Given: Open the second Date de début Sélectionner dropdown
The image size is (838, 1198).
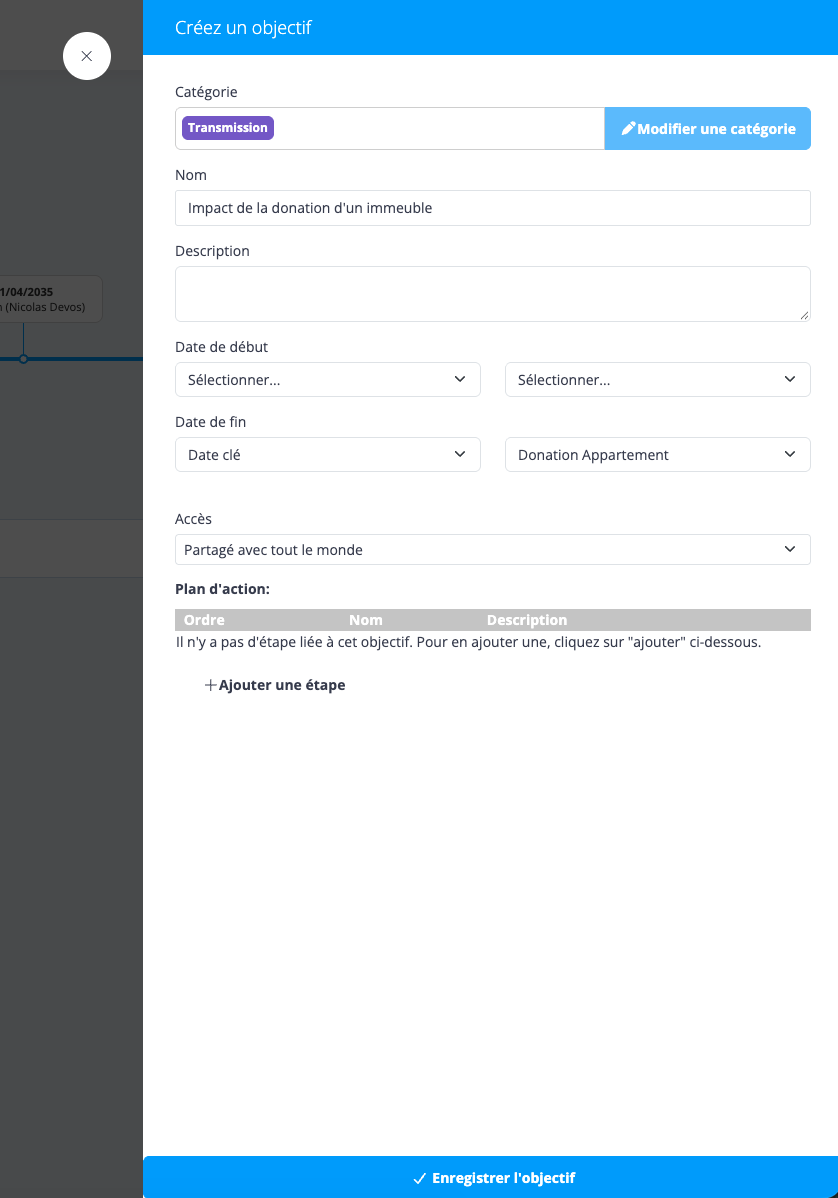Looking at the screenshot, I should (x=658, y=380).
